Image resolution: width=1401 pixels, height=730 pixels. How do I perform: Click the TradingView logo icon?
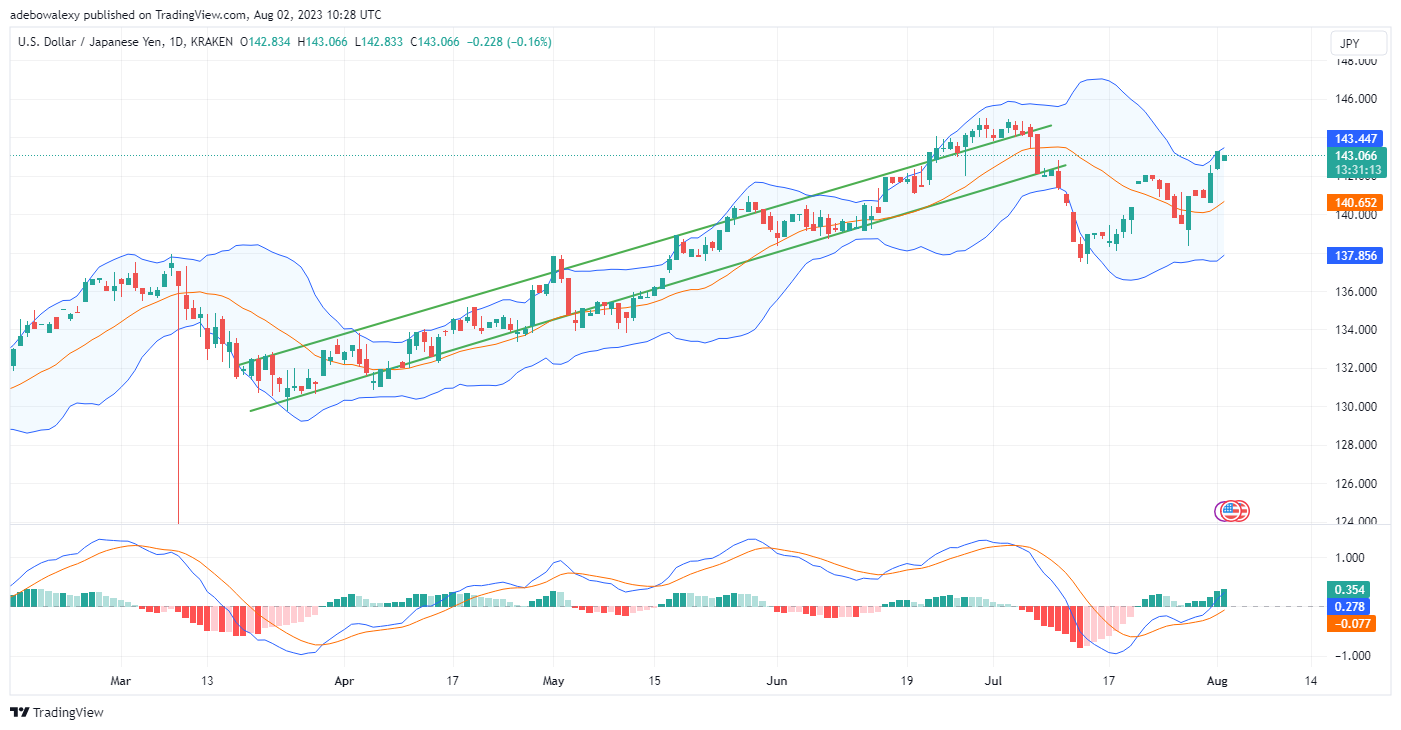coord(19,712)
